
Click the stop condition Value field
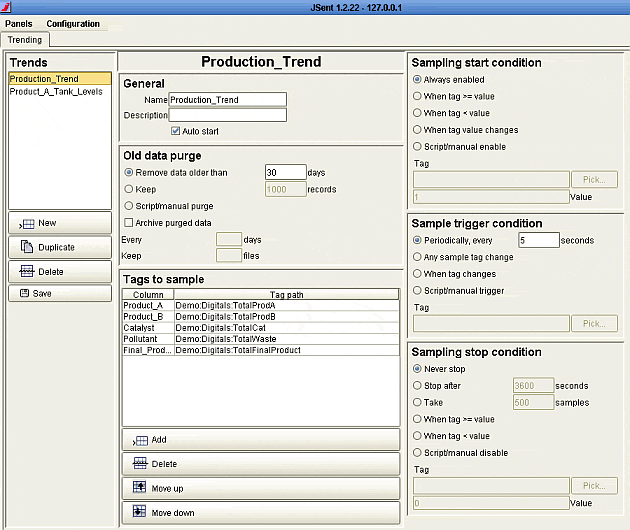491,503
